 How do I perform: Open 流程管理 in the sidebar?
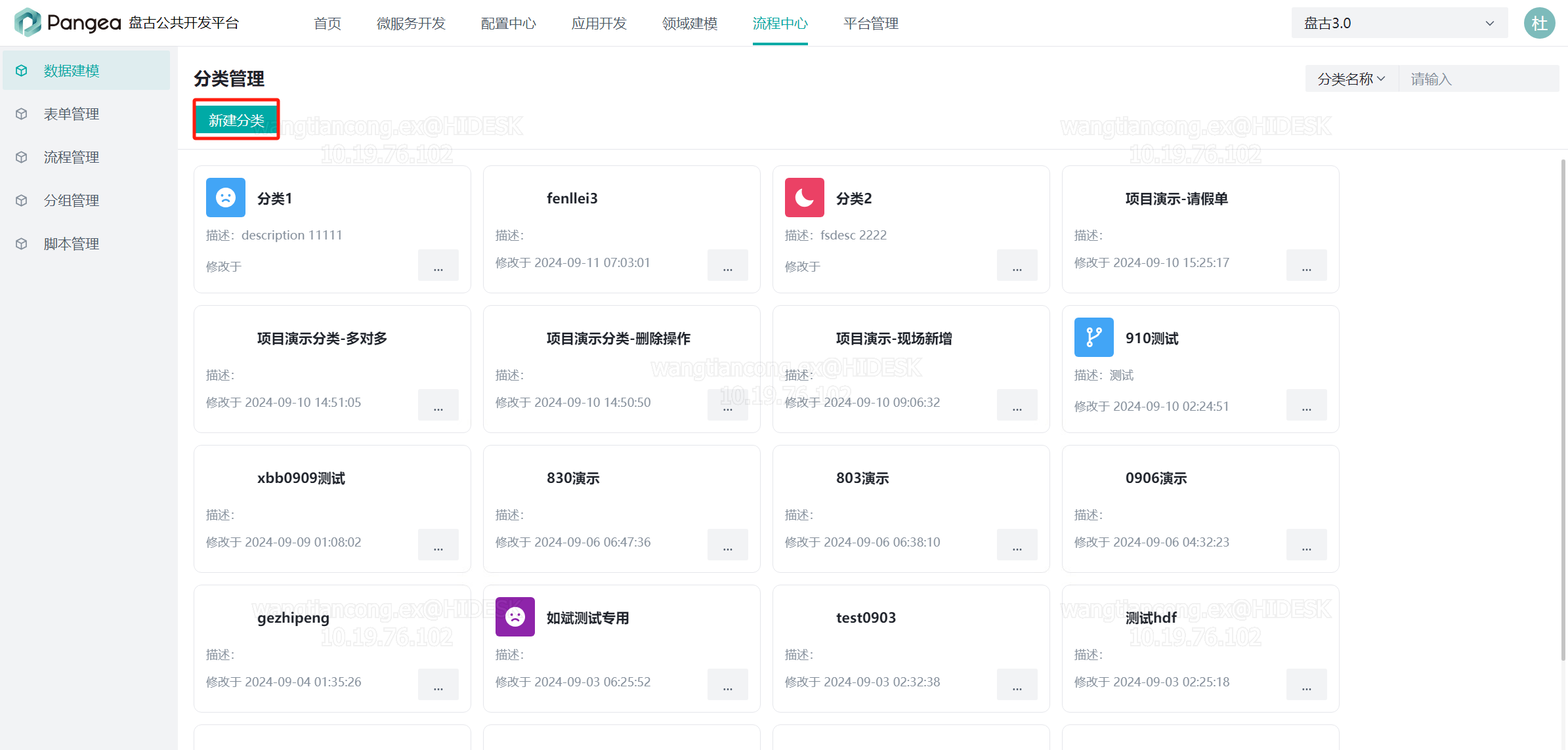pos(87,157)
